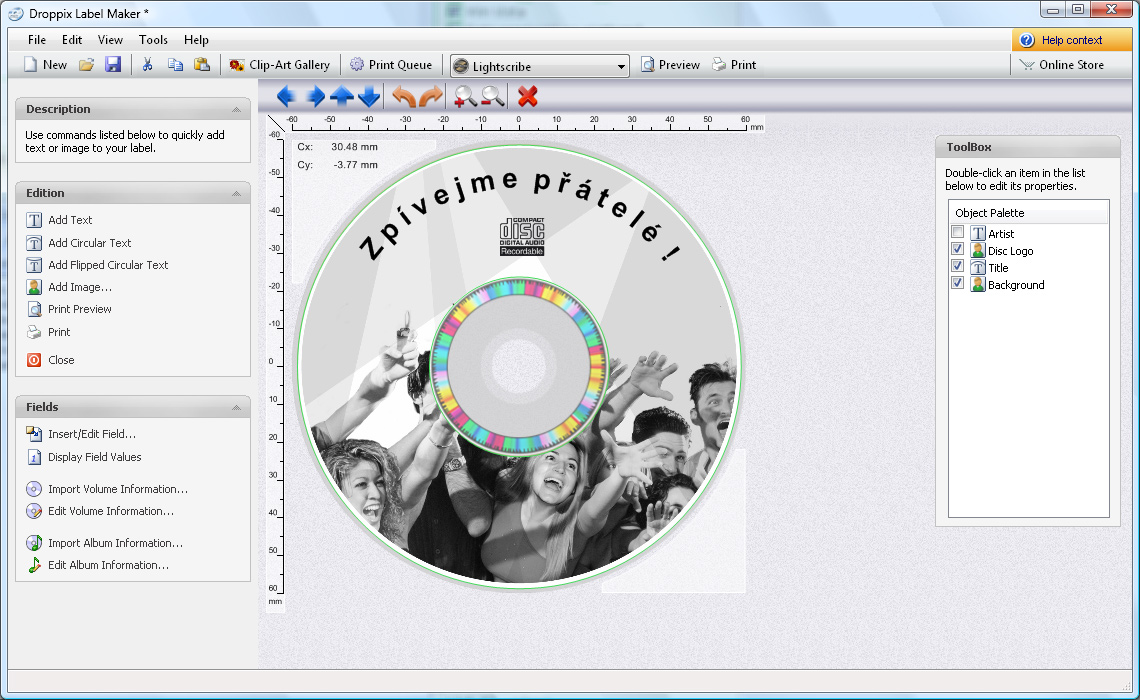Enable the Artist object checkbox

click(x=958, y=233)
